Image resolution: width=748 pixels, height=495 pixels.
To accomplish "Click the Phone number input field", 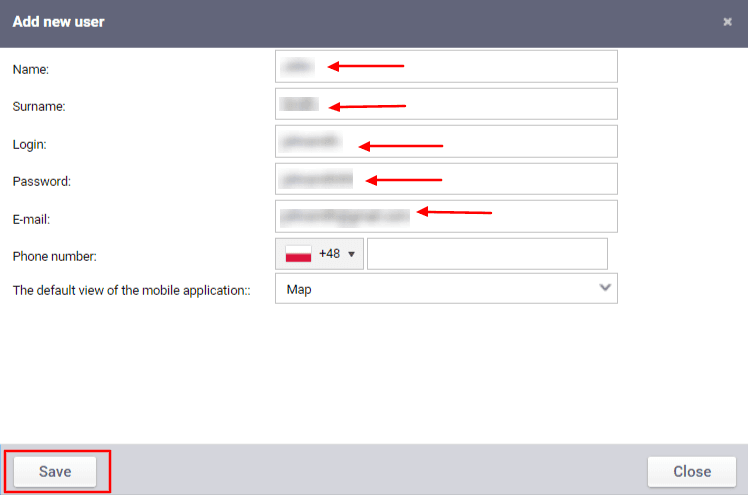I will coord(487,254).
